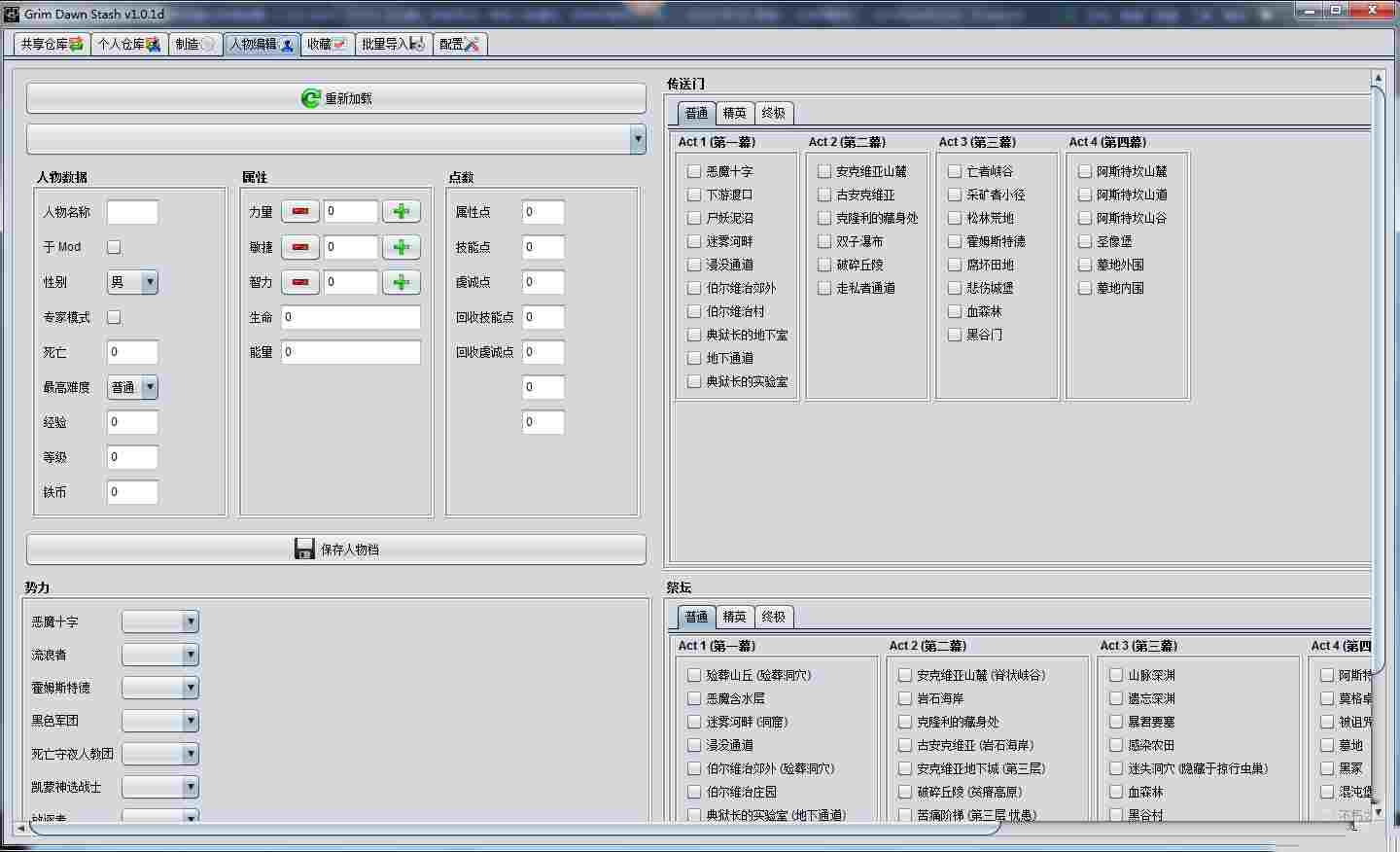Viewport: 1400px width, 852px height.
Task: Click the red minus icon for 力量
Action: (300, 212)
